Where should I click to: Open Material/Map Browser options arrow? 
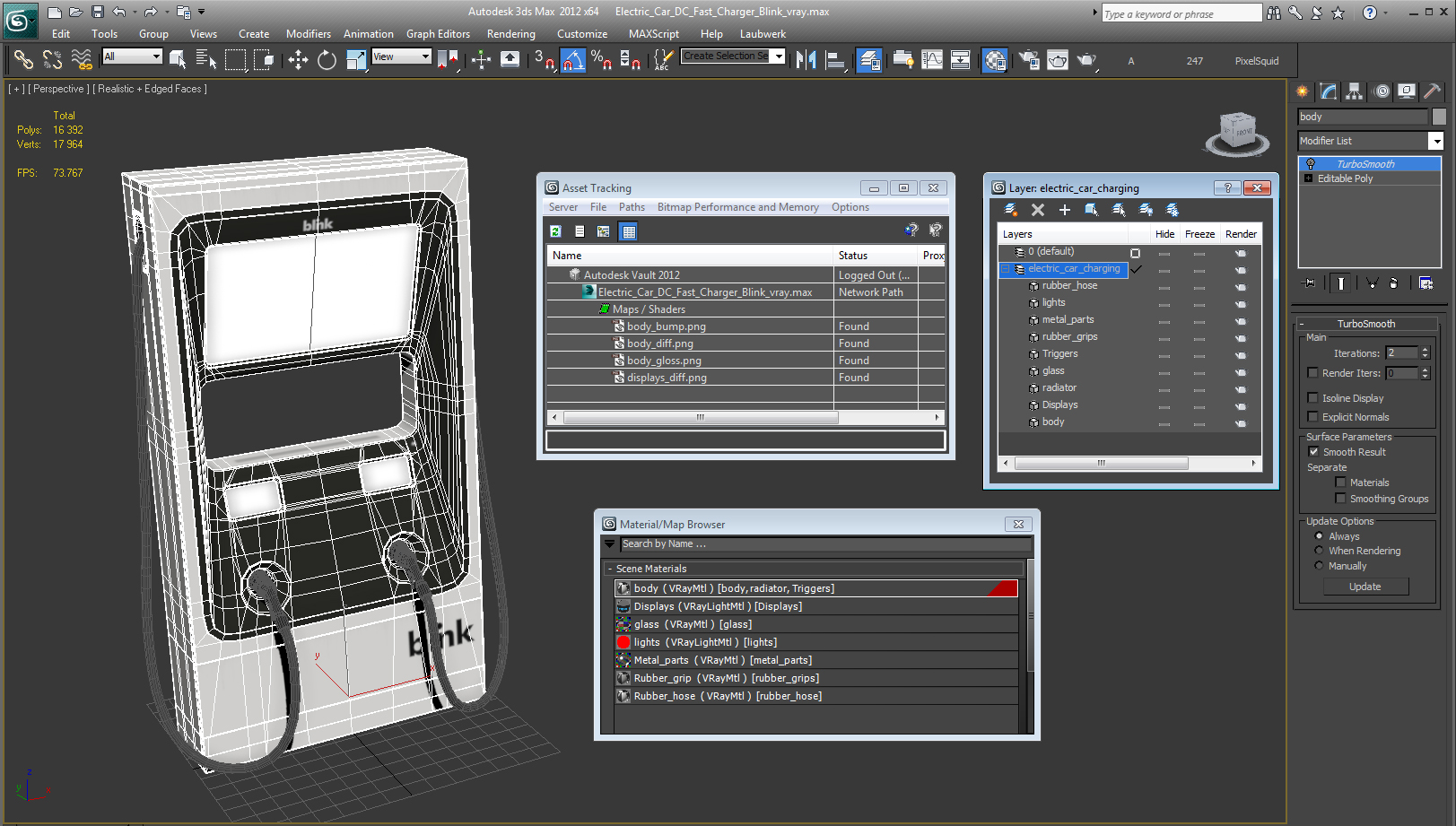pyautogui.click(x=610, y=544)
